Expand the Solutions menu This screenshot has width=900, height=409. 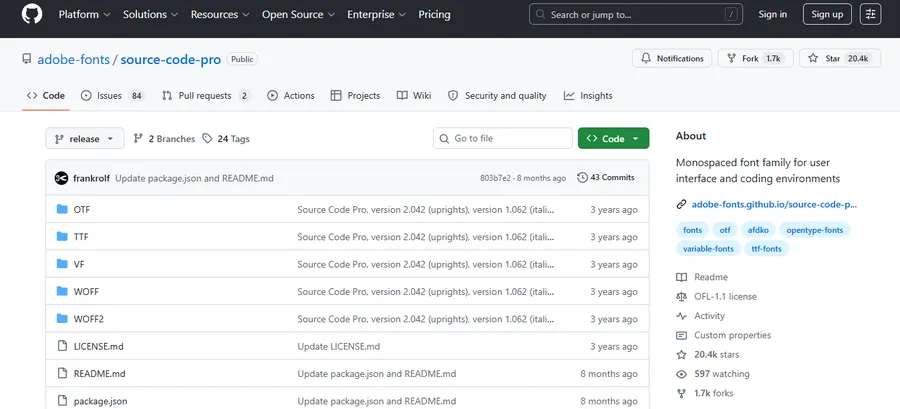point(151,14)
